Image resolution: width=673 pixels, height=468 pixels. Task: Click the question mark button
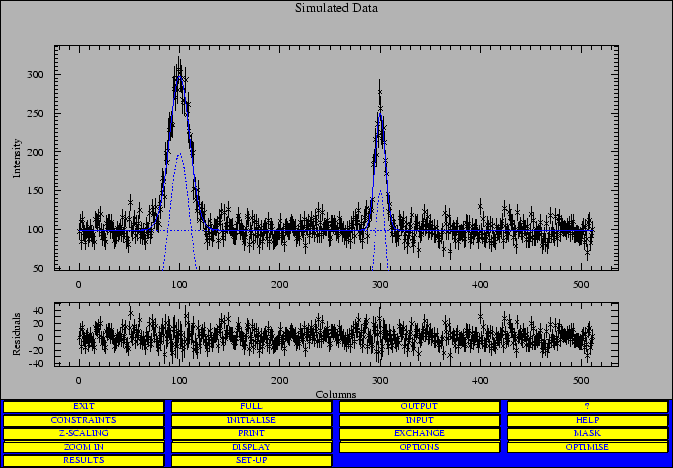coord(587,406)
